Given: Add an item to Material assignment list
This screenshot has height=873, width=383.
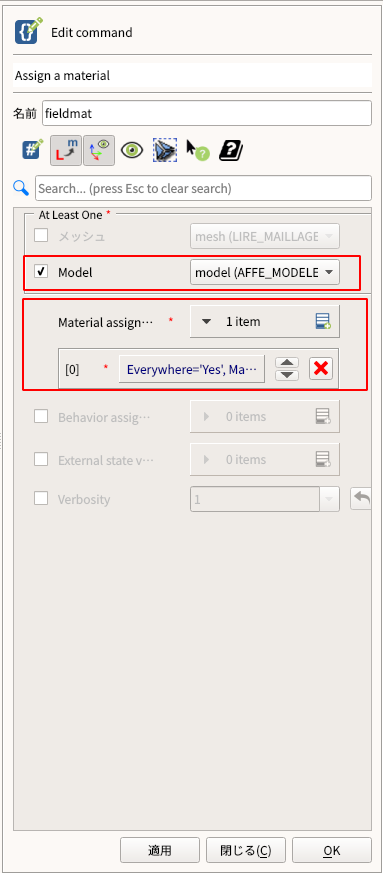Looking at the screenshot, I should click(323, 321).
